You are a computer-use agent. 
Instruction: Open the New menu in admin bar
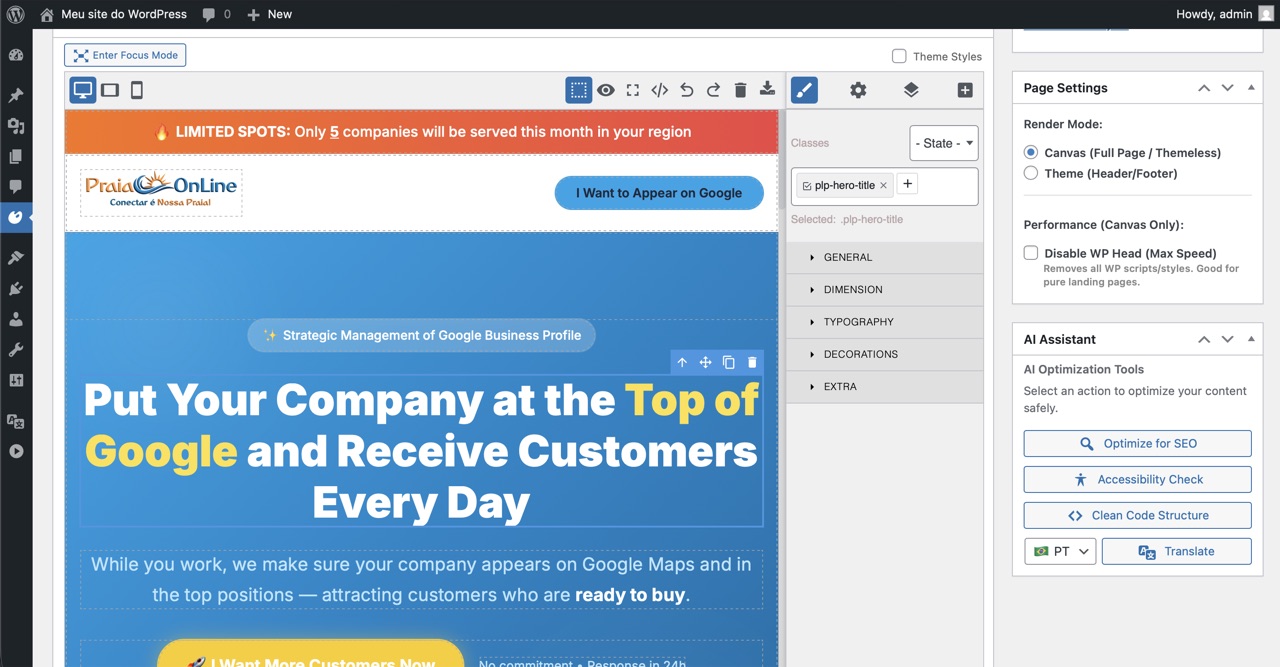(269, 14)
